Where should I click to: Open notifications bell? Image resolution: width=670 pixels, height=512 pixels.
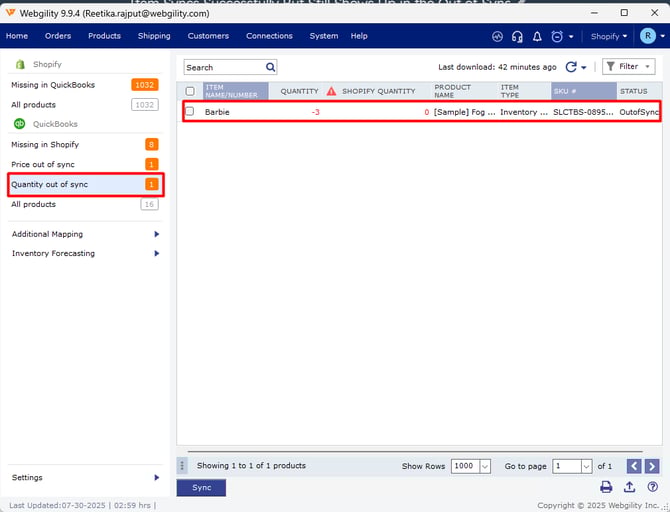[537, 36]
